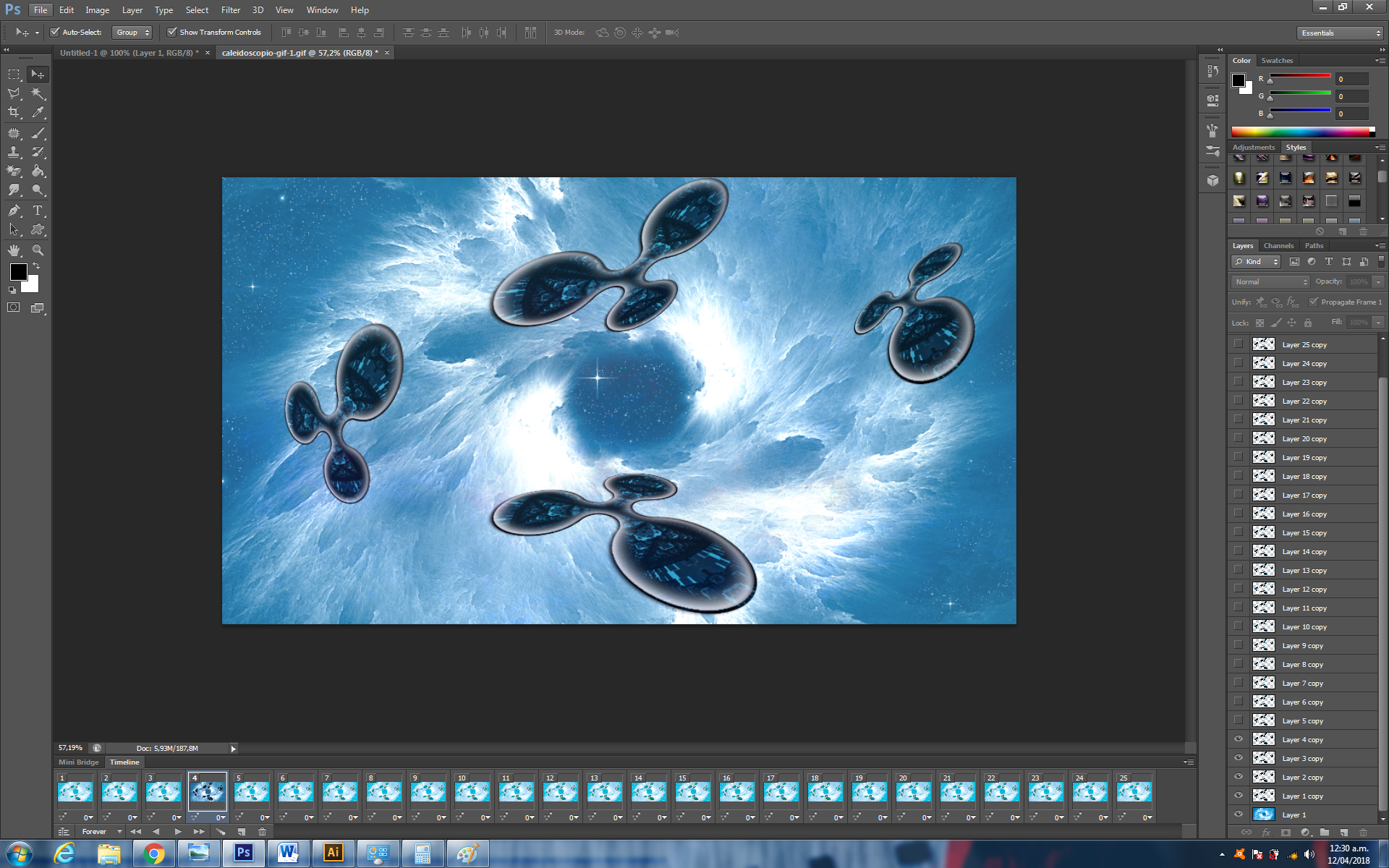Play the timeline animation
The width and height of the screenshot is (1389, 868).
pos(178,832)
